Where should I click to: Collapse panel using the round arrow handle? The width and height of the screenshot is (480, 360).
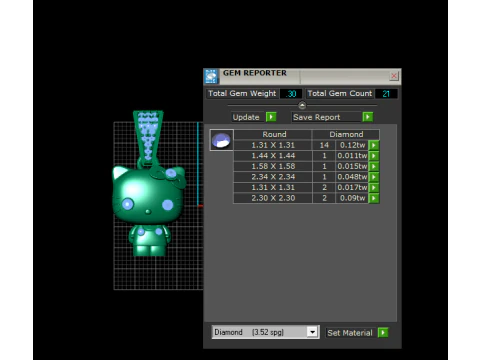[x=302, y=105]
